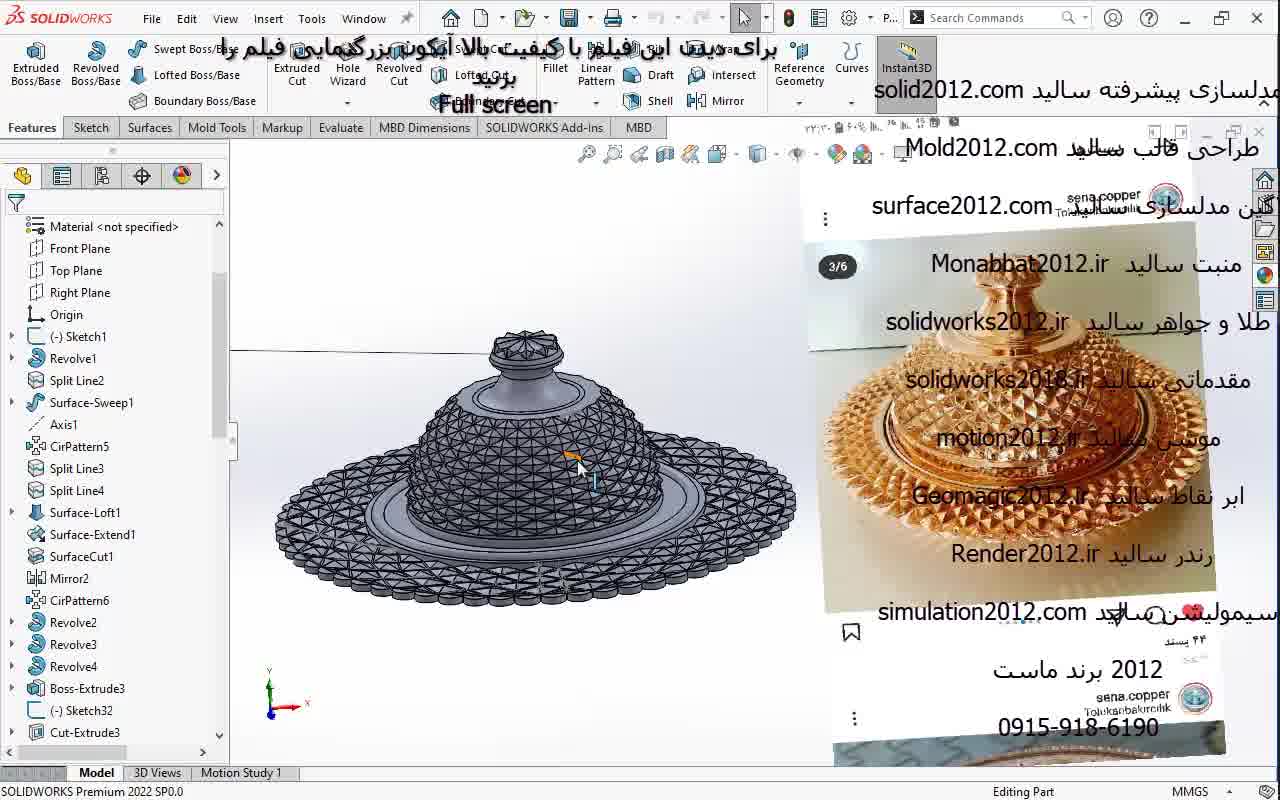This screenshot has height=800, width=1280.
Task: Switch to the Surfaces tab
Action: pyautogui.click(x=150, y=127)
